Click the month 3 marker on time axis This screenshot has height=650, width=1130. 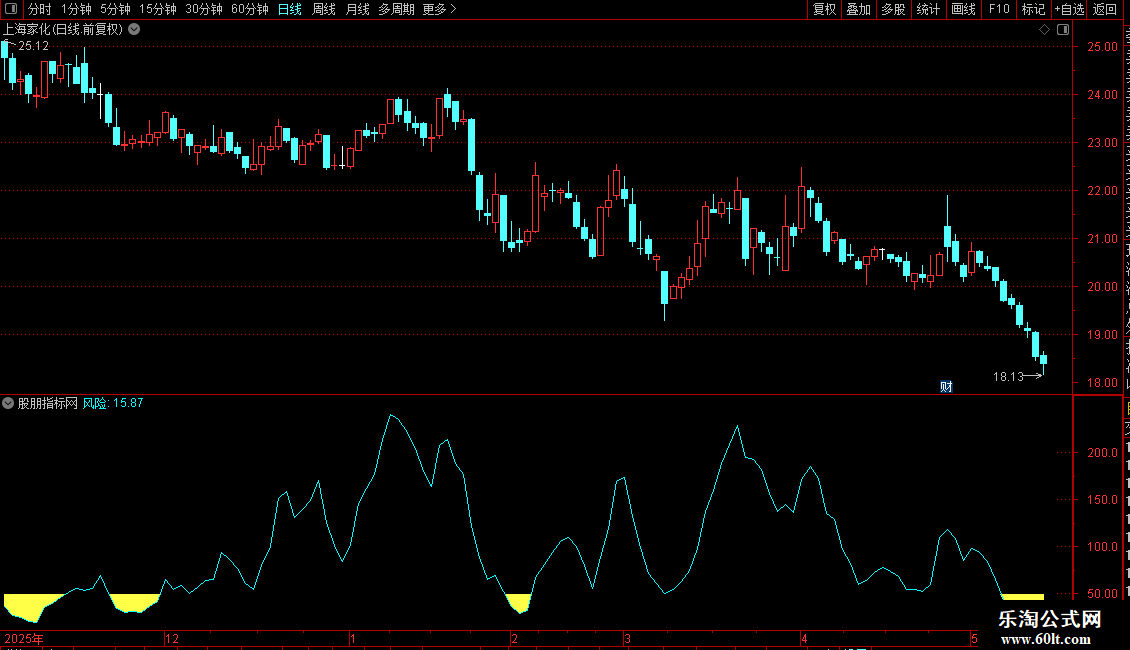[x=628, y=638]
